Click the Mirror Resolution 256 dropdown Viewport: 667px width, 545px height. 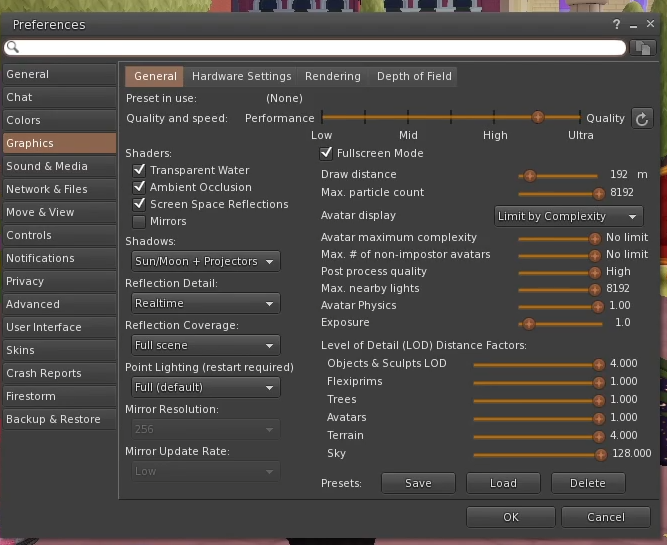coord(206,429)
